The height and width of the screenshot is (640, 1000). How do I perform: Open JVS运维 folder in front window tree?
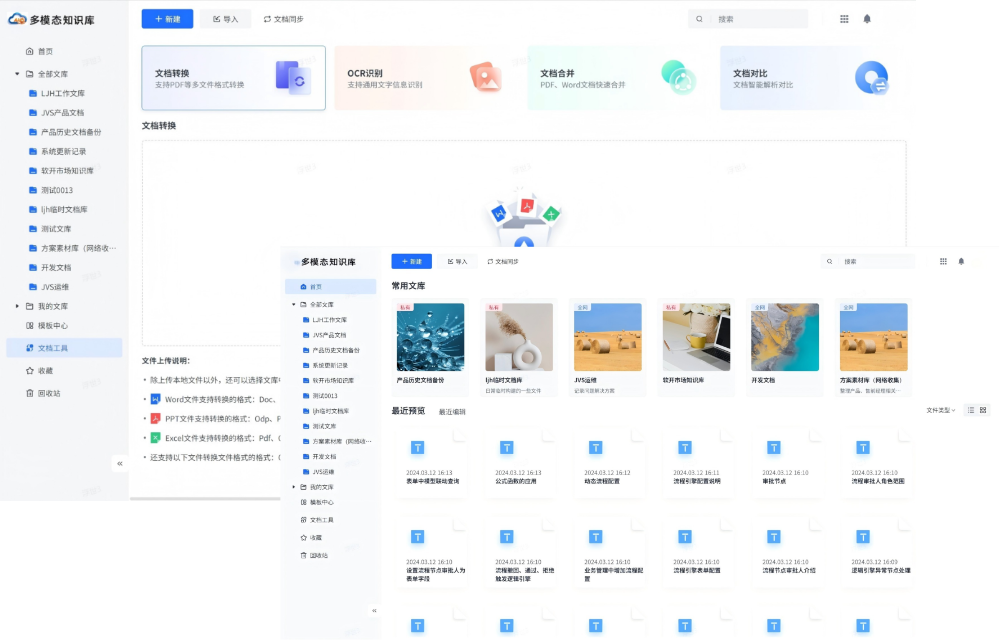[318, 472]
